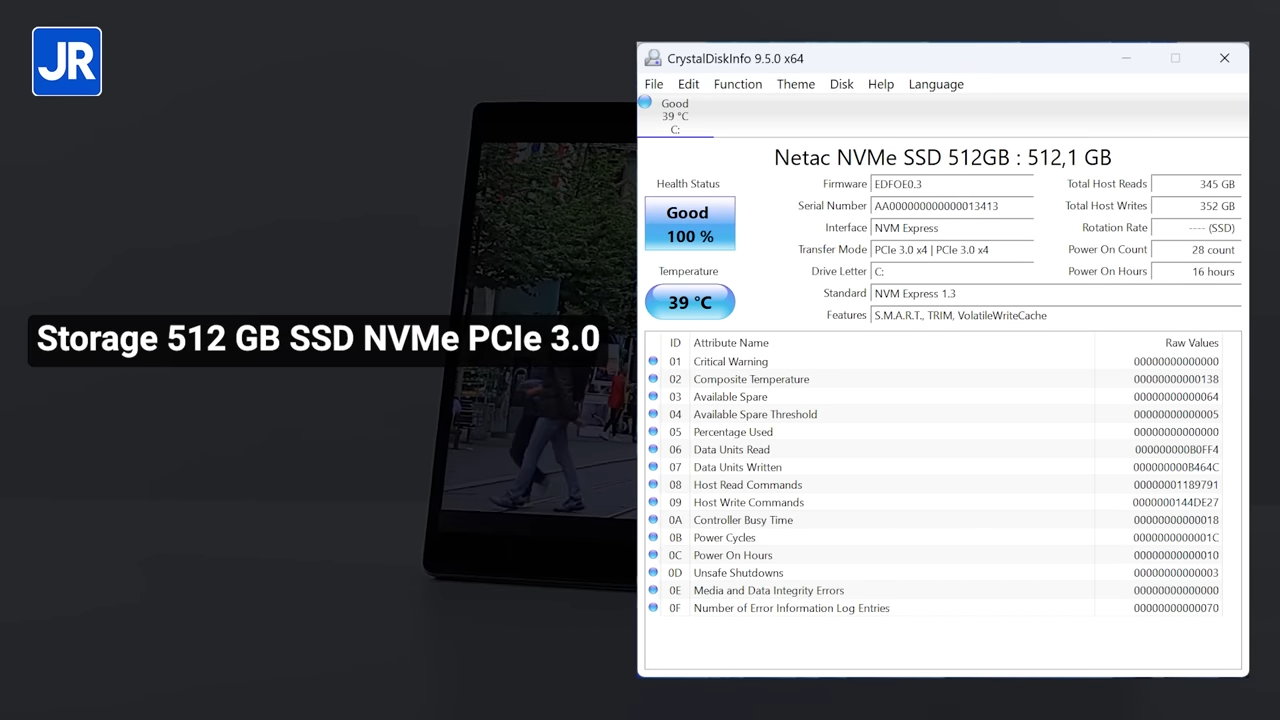Viewport: 1280px width, 720px height.
Task: Click the status dot for Controller Busy Time
Action: click(x=653, y=519)
